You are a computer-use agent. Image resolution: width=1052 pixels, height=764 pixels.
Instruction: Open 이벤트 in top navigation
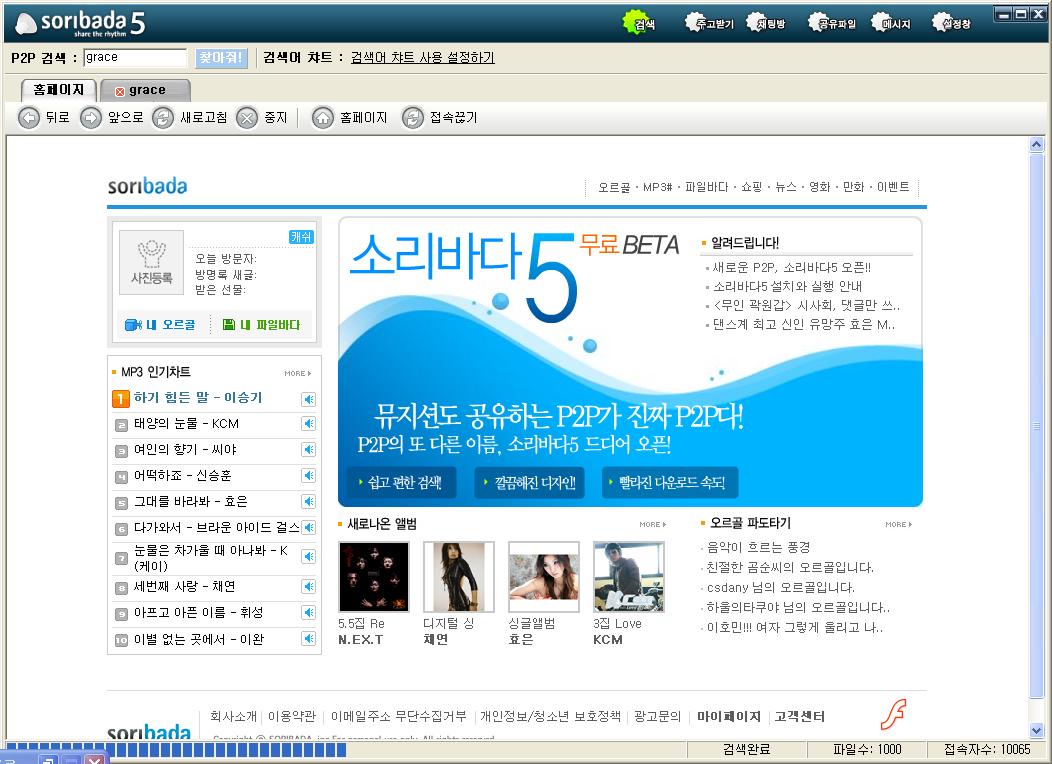tap(893, 187)
